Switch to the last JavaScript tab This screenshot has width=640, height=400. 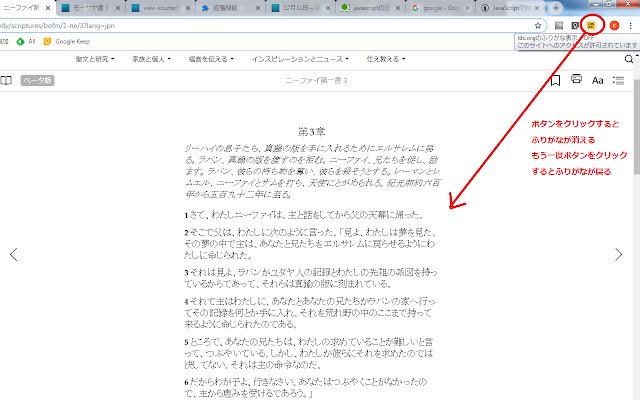pyautogui.click(x=510, y=8)
